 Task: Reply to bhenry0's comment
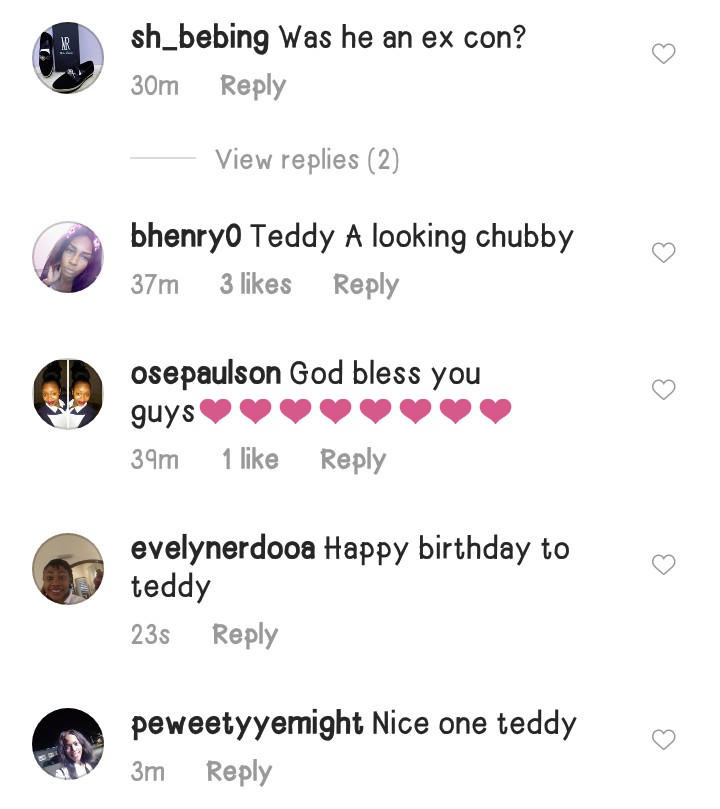pos(366,285)
